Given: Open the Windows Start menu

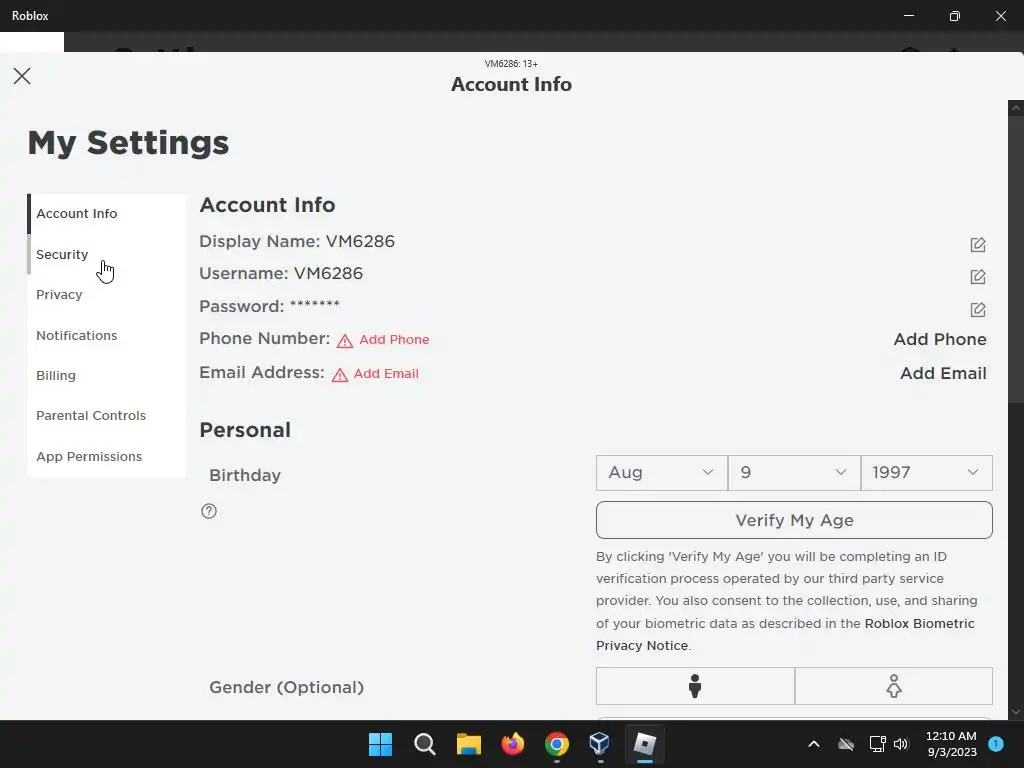Looking at the screenshot, I should coord(380,744).
